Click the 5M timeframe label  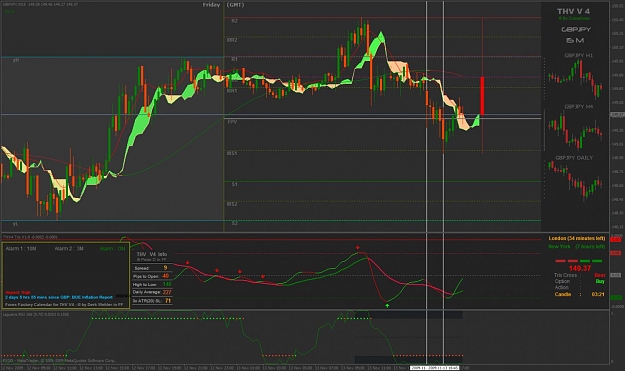575,40
